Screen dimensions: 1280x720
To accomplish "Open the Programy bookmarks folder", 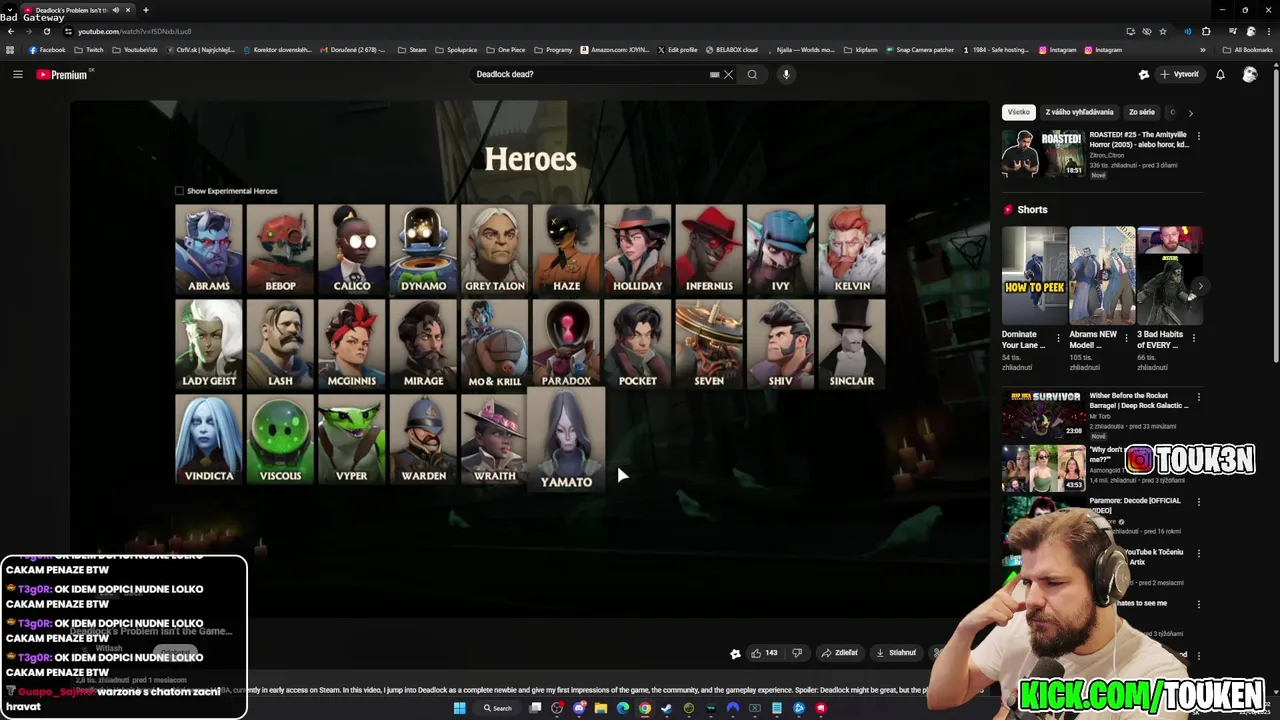I will click(554, 50).
